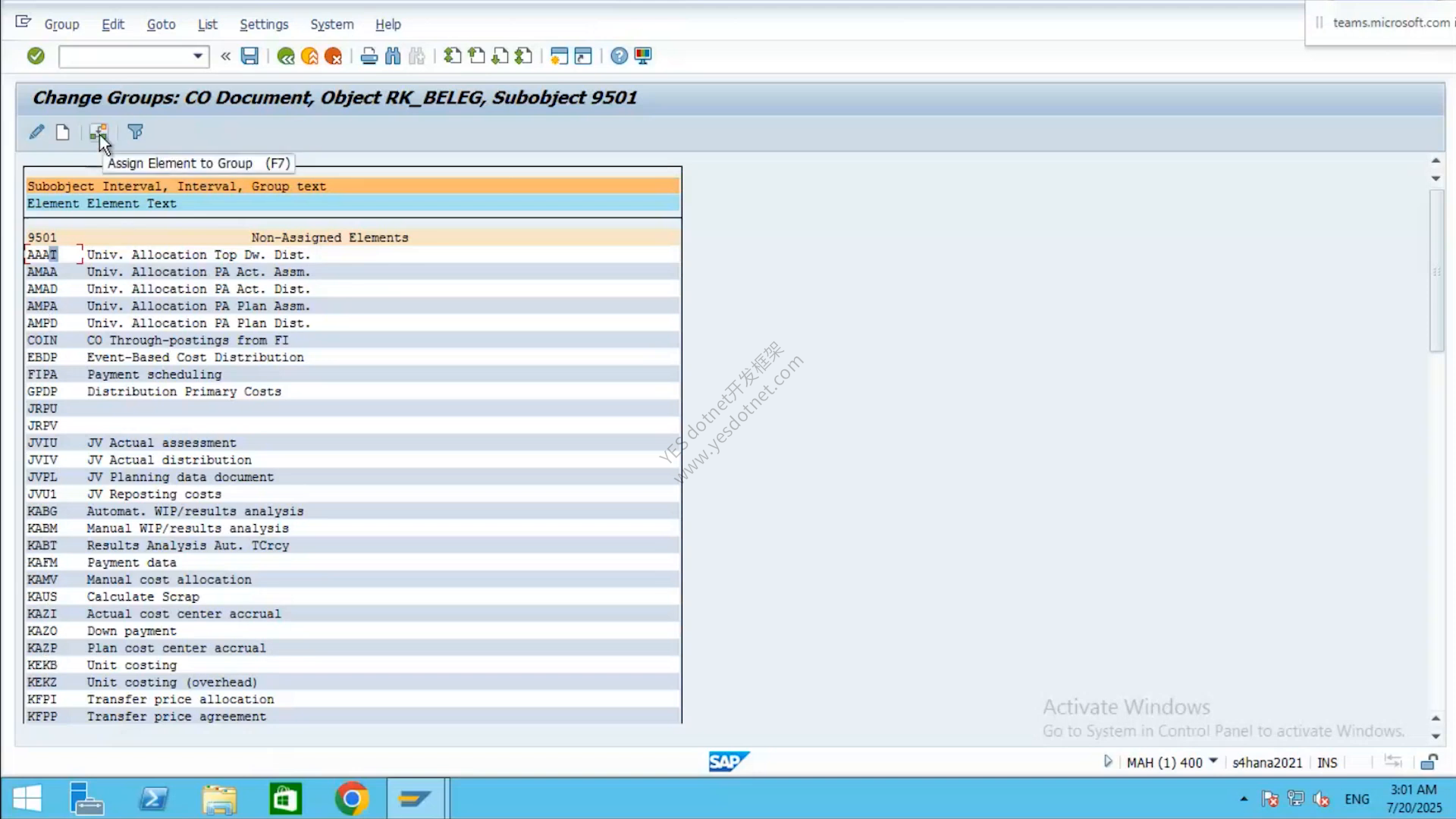Screen dimensions: 1456x819
Task: Click the Assign Element to Group icon
Action: click(x=99, y=132)
